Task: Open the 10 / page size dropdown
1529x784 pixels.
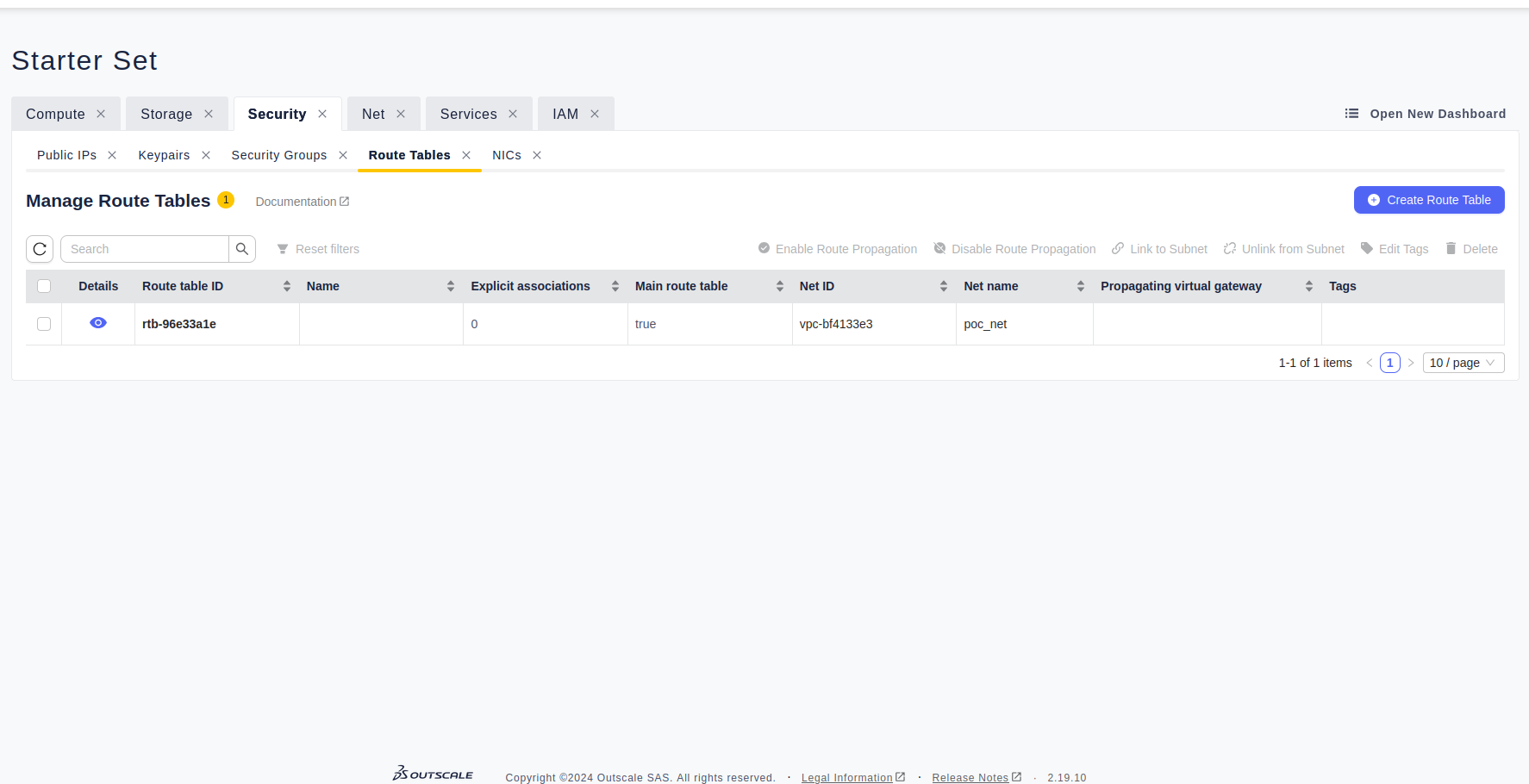Action: coord(1463,363)
